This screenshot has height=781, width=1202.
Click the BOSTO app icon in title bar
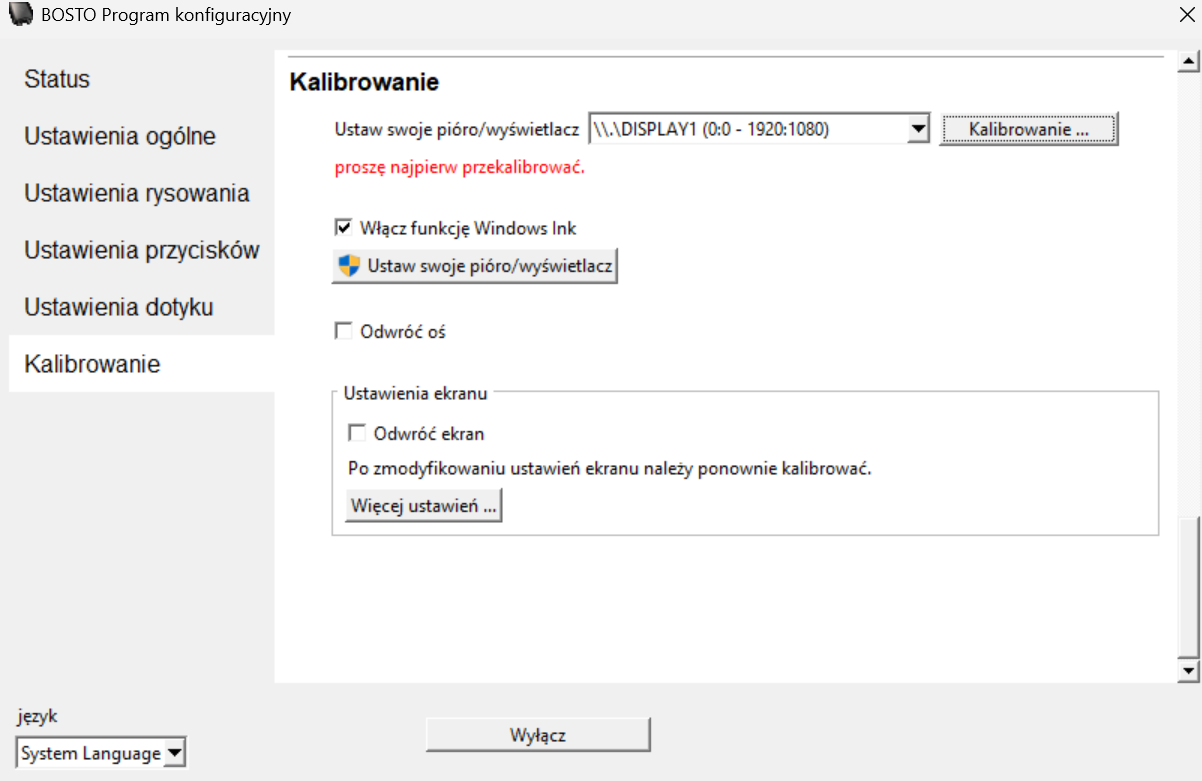tap(20, 16)
